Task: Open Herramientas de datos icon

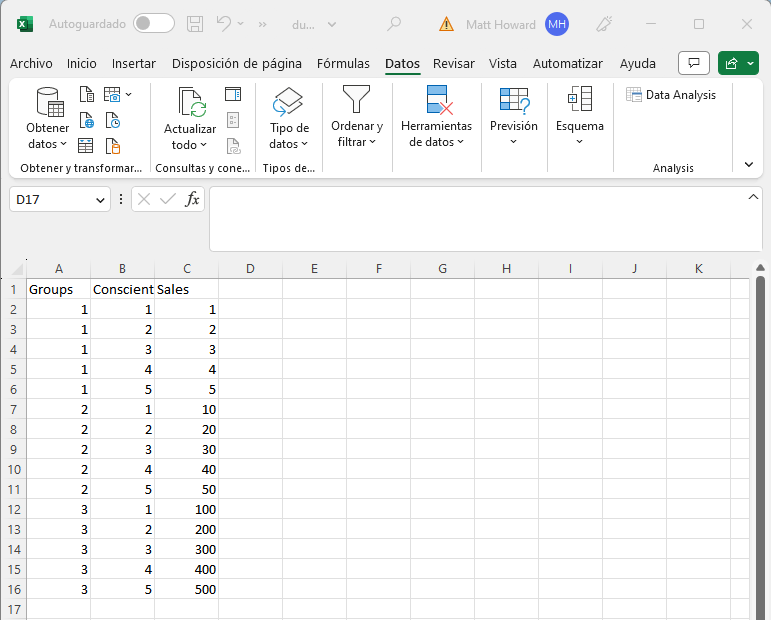Action: tap(437, 100)
